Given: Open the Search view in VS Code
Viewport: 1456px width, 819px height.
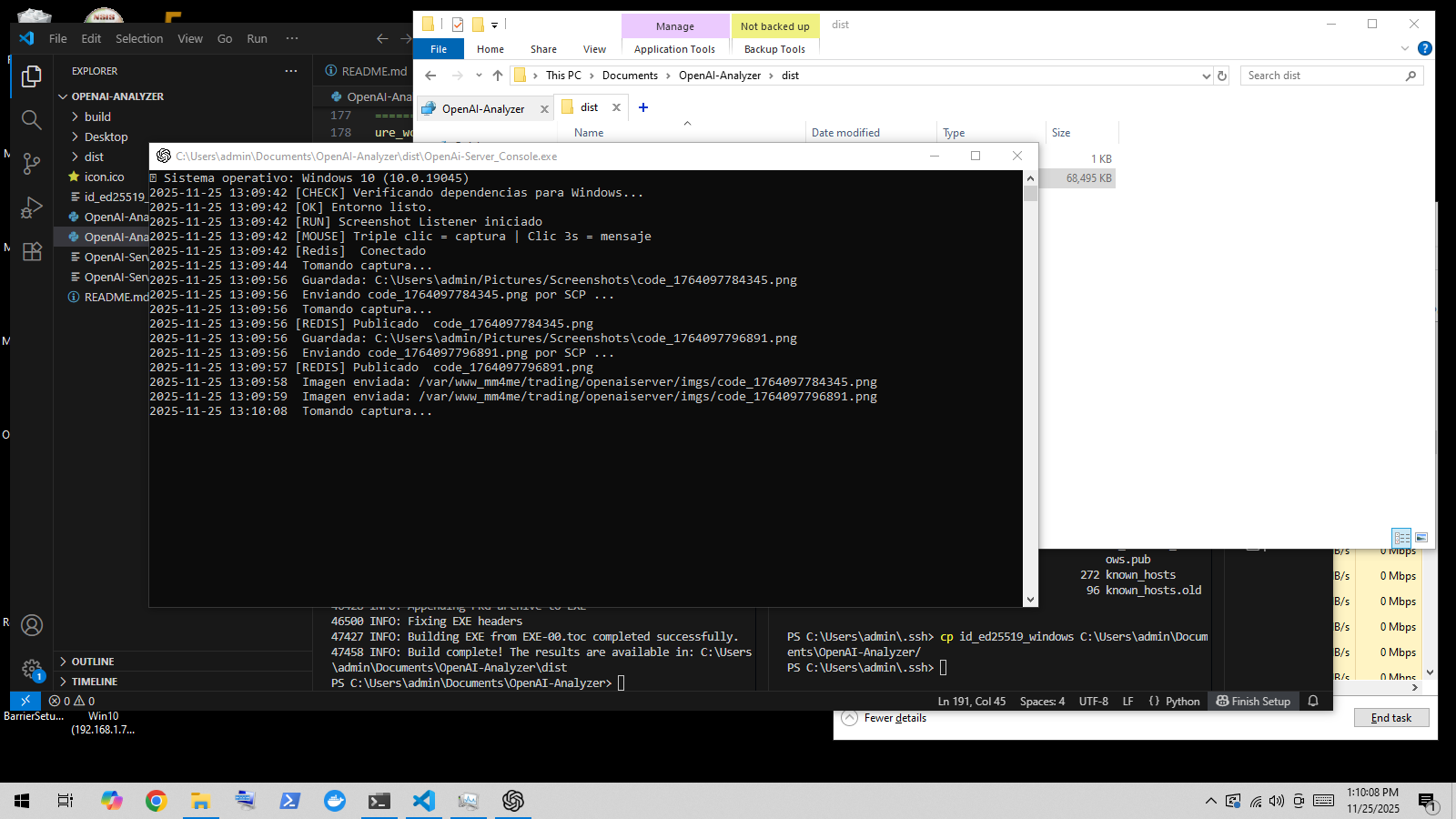Looking at the screenshot, I should click(x=32, y=120).
